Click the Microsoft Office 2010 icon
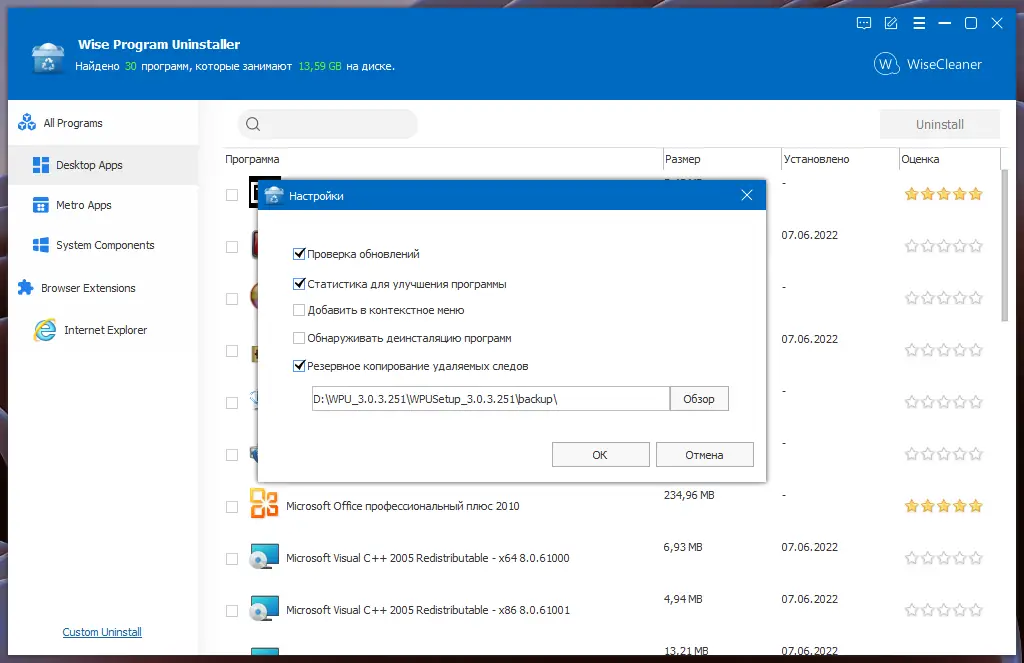Image resolution: width=1024 pixels, height=663 pixels. click(x=264, y=504)
